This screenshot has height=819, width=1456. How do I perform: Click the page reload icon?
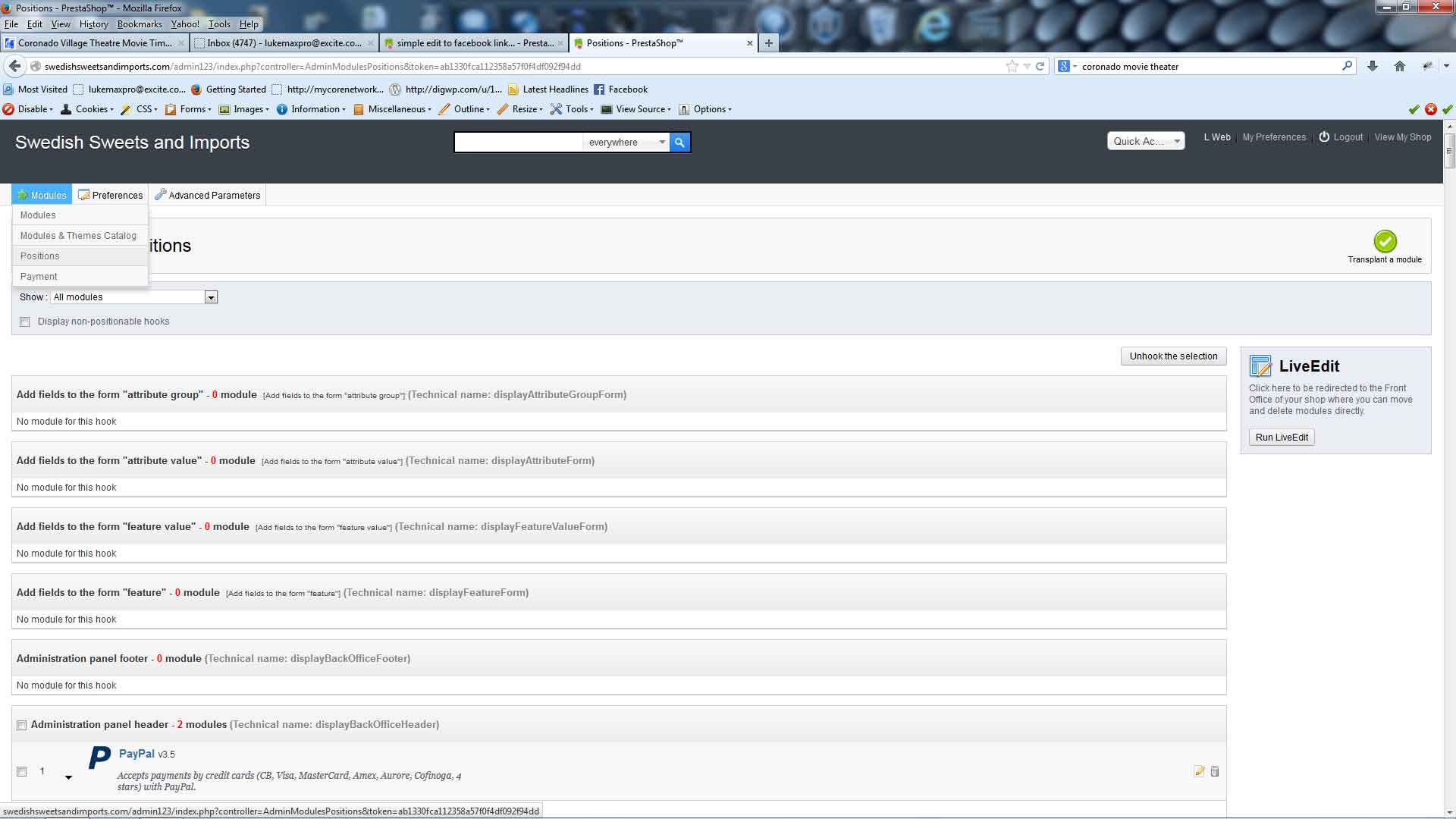coord(1040,67)
